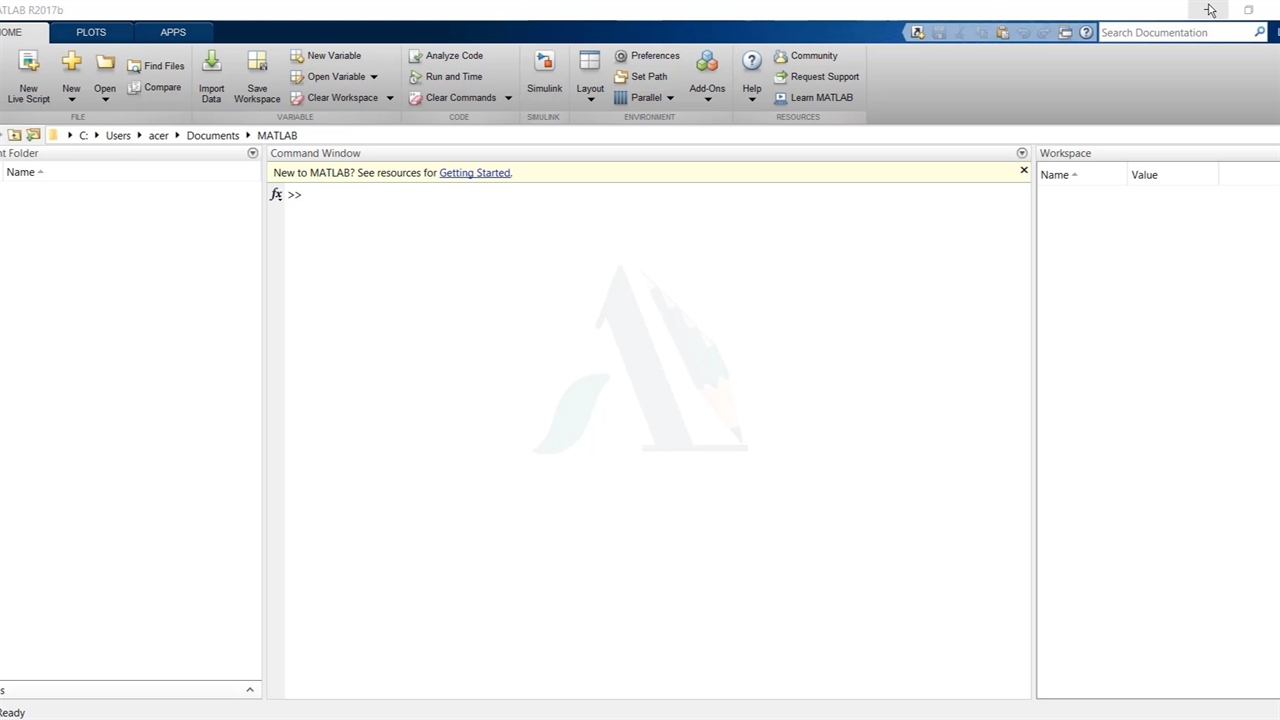Open the Command Window actions menu
Screen dimensions: 1280x720
point(1021,153)
